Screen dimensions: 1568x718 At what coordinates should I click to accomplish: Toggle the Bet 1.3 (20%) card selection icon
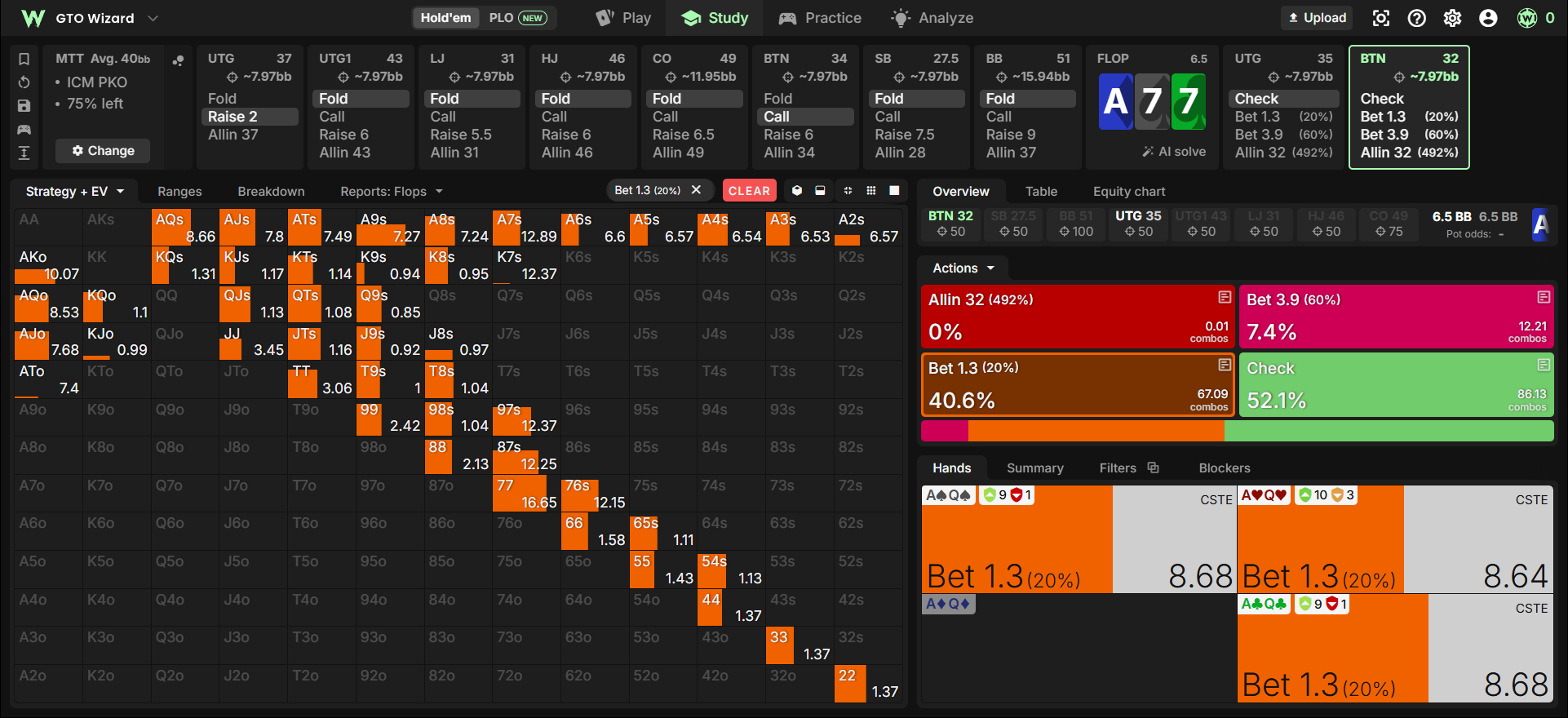(1225, 365)
